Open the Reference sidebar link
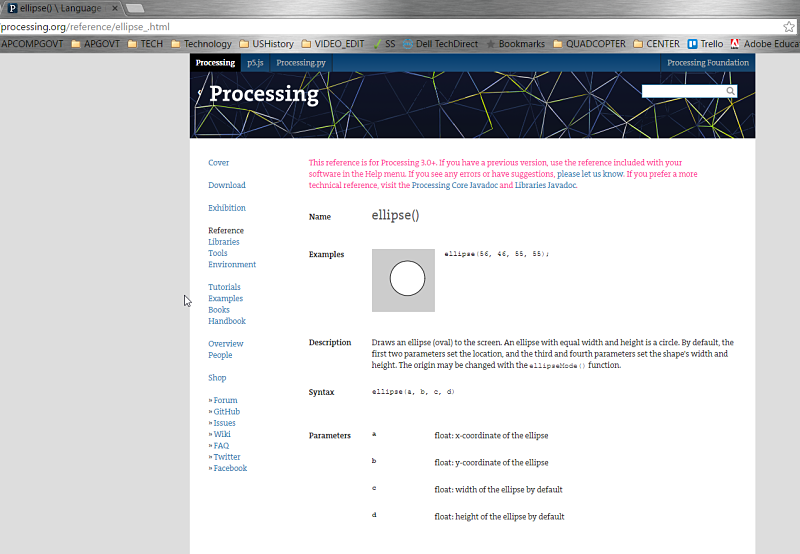This screenshot has height=554, width=800. (x=226, y=231)
